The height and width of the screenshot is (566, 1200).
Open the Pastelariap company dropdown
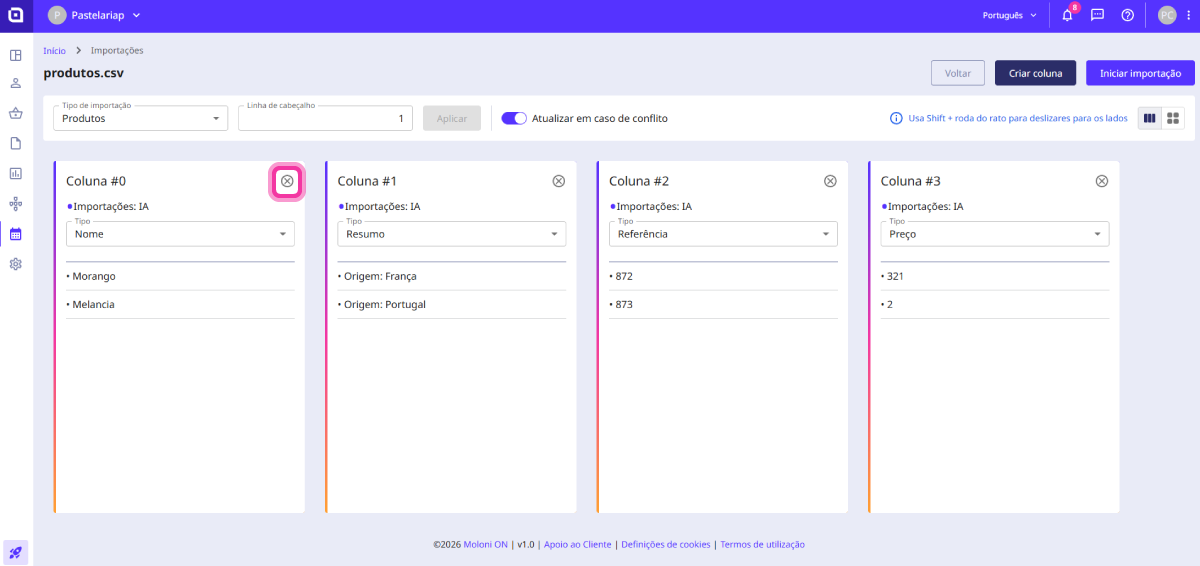(95, 15)
